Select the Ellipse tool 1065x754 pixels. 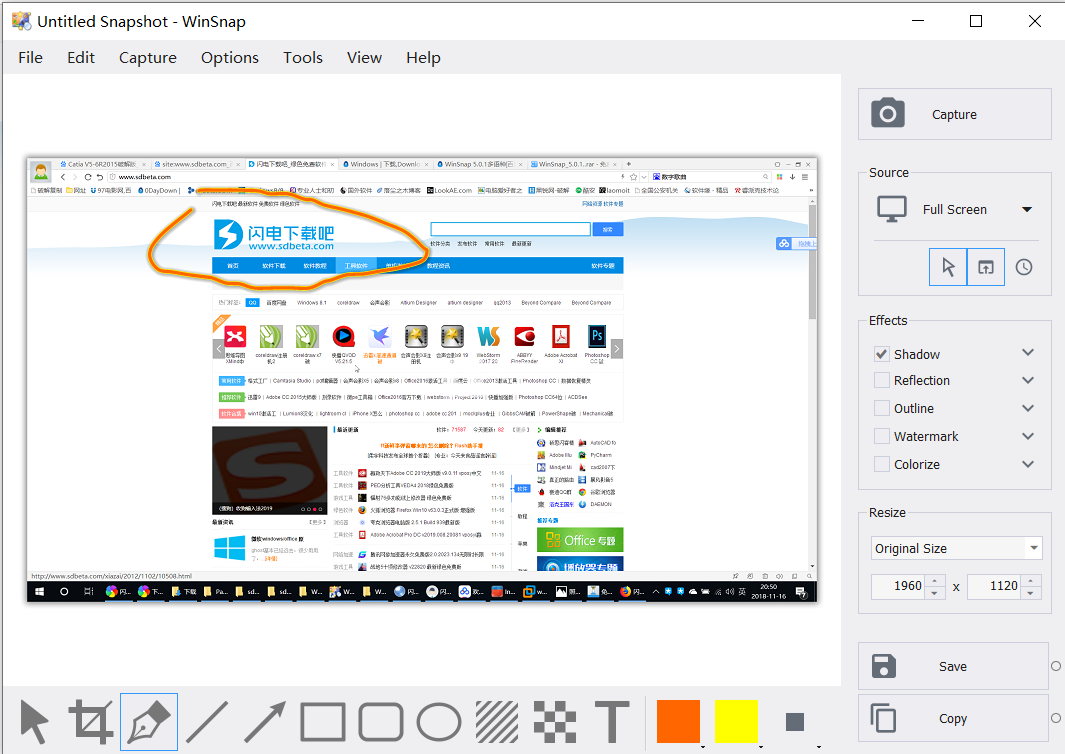[x=439, y=721]
